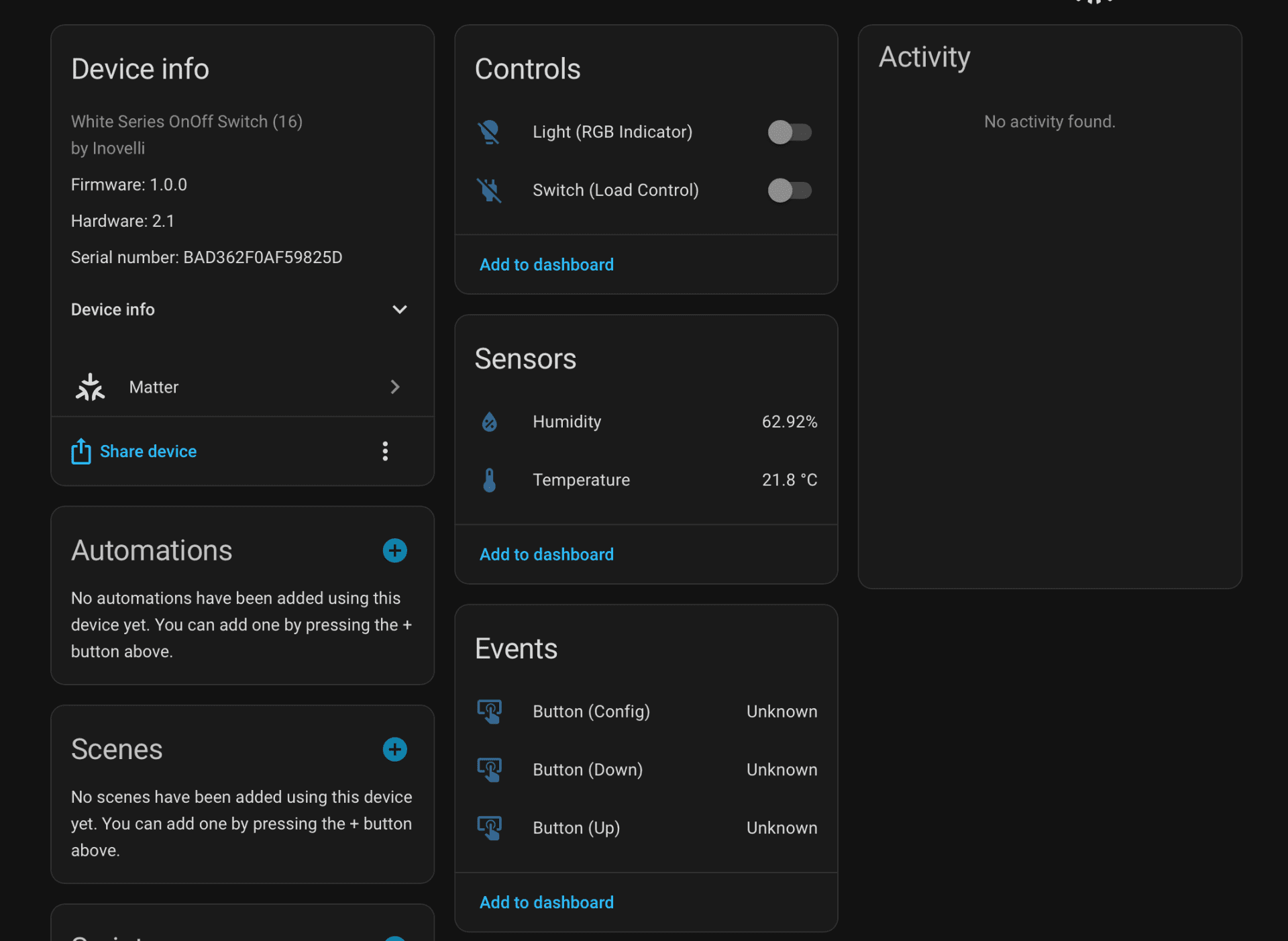Click the Button (Up) event icon
The height and width of the screenshot is (941, 1288).
pos(489,828)
